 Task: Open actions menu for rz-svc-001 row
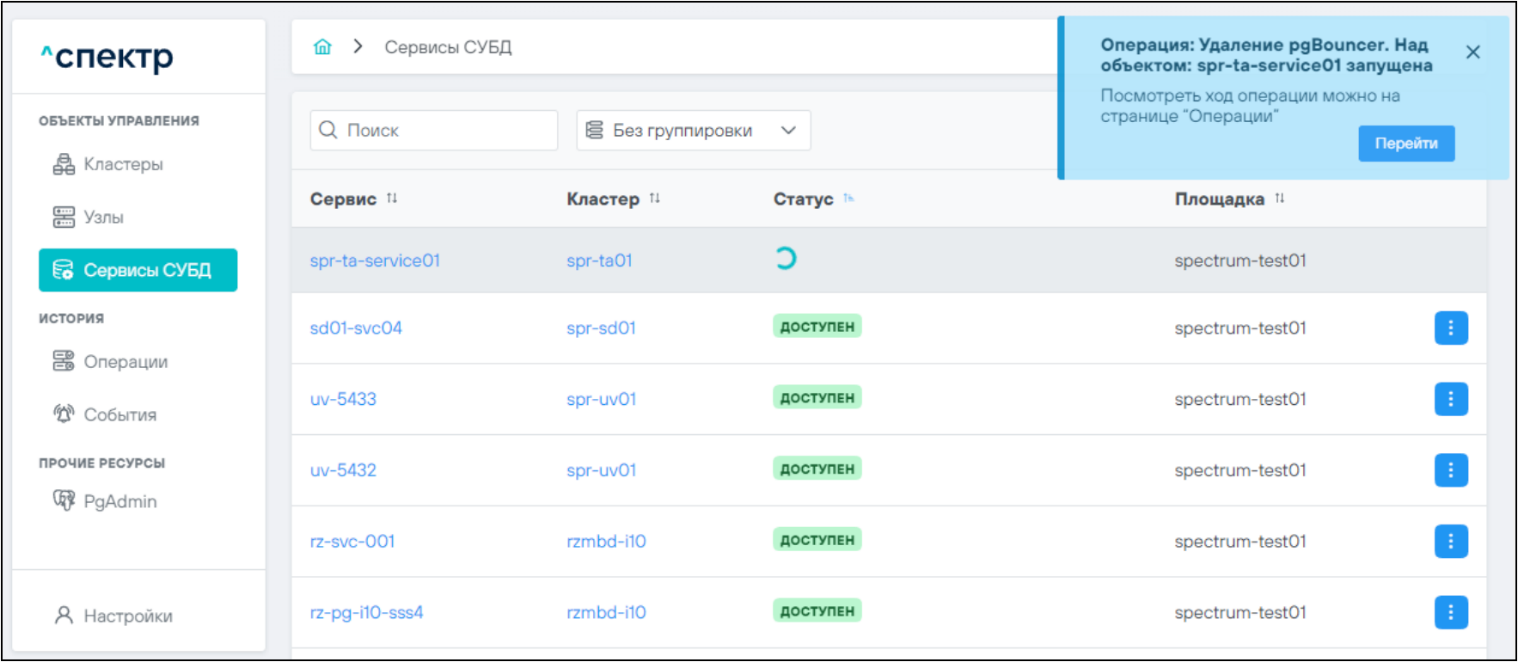tap(1450, 541)
